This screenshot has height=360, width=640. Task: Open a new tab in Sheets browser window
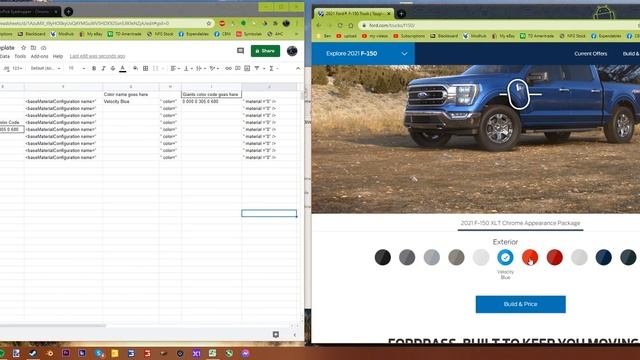pos(69,11)
